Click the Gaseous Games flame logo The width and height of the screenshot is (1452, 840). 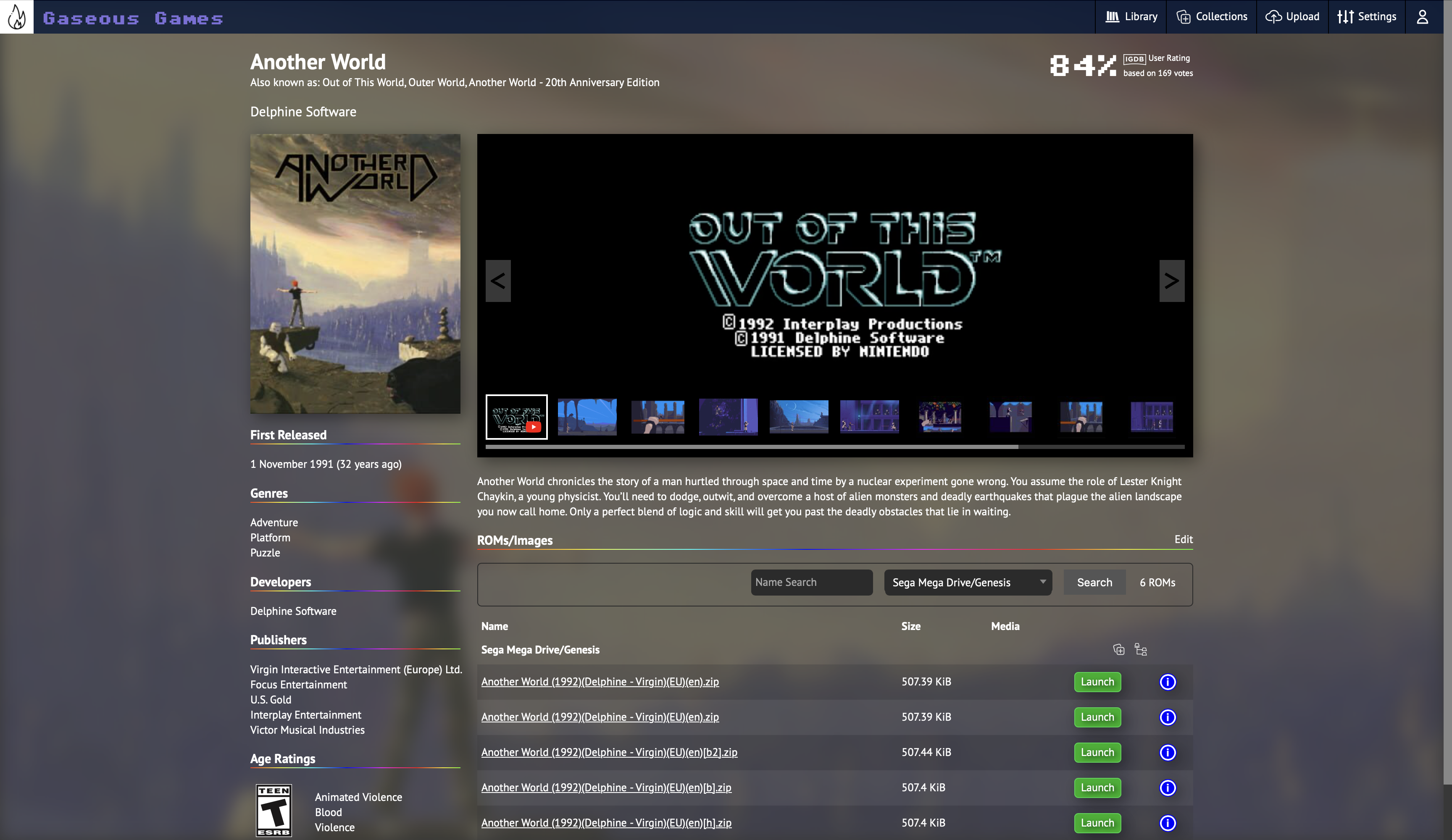[17, 17]
